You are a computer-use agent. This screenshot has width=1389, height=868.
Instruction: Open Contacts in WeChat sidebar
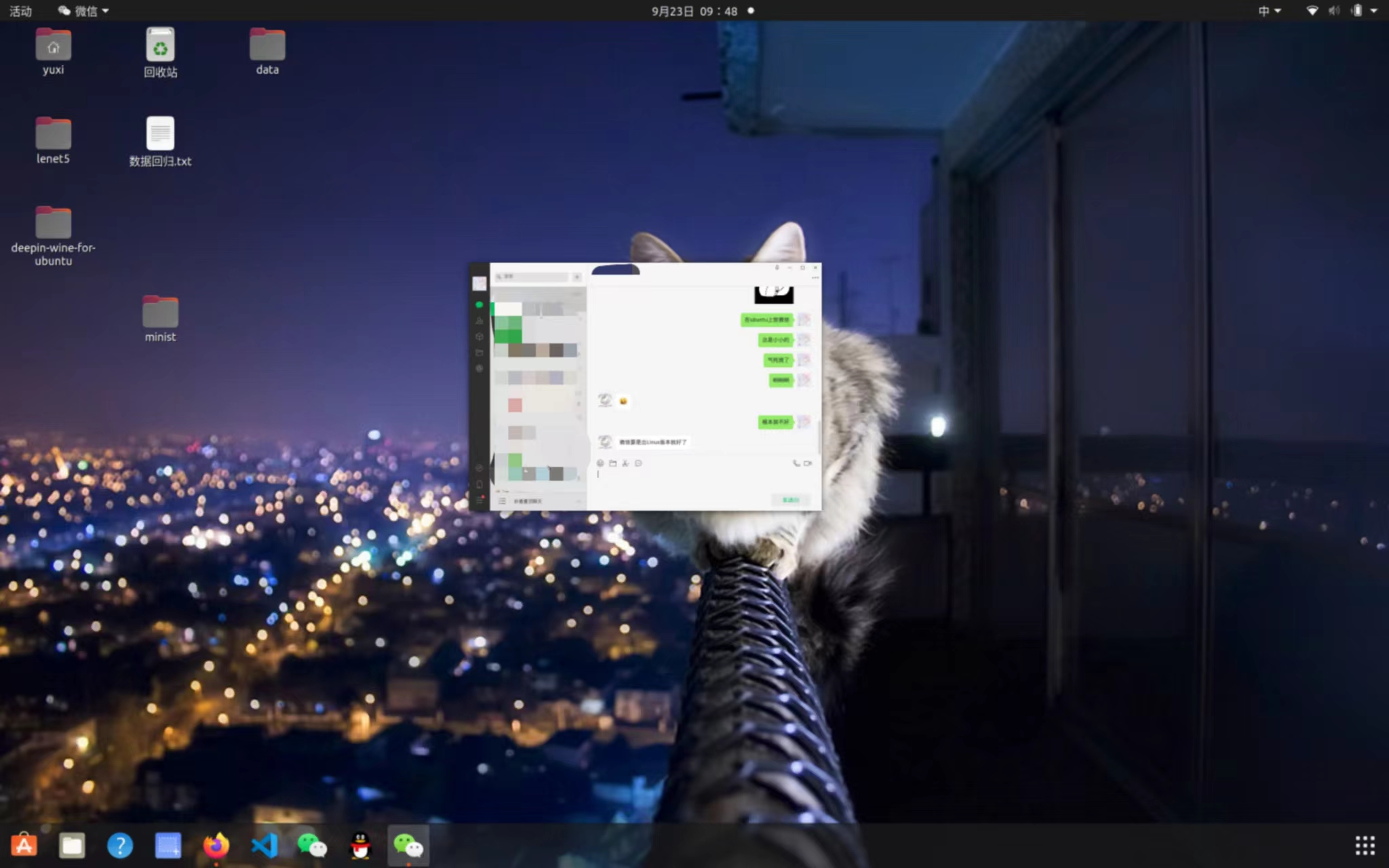[480, 320]
